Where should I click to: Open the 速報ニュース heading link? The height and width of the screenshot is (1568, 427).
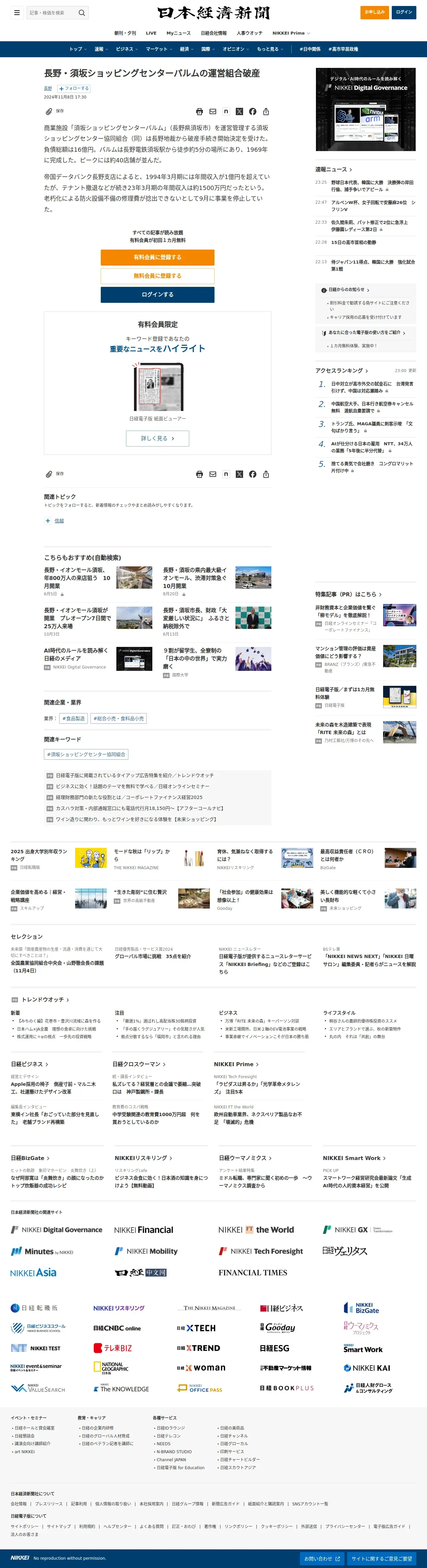[333, 169]
